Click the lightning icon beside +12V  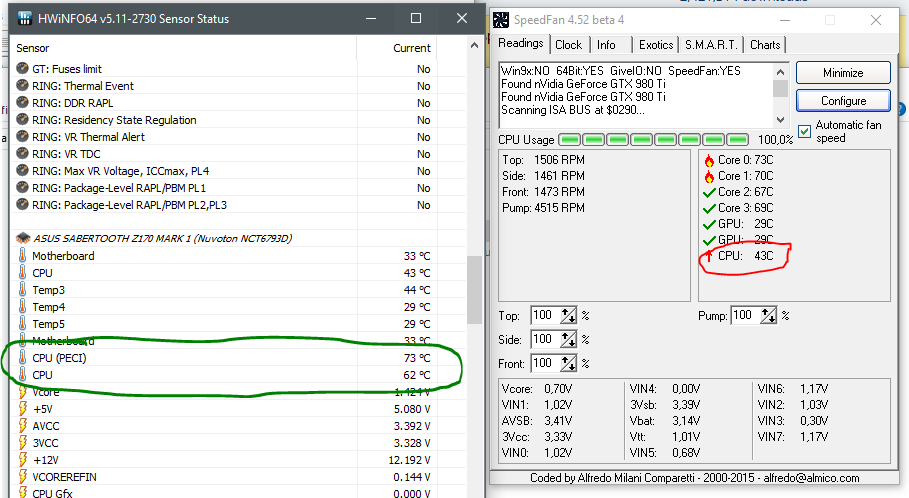[x=23, y=460]
